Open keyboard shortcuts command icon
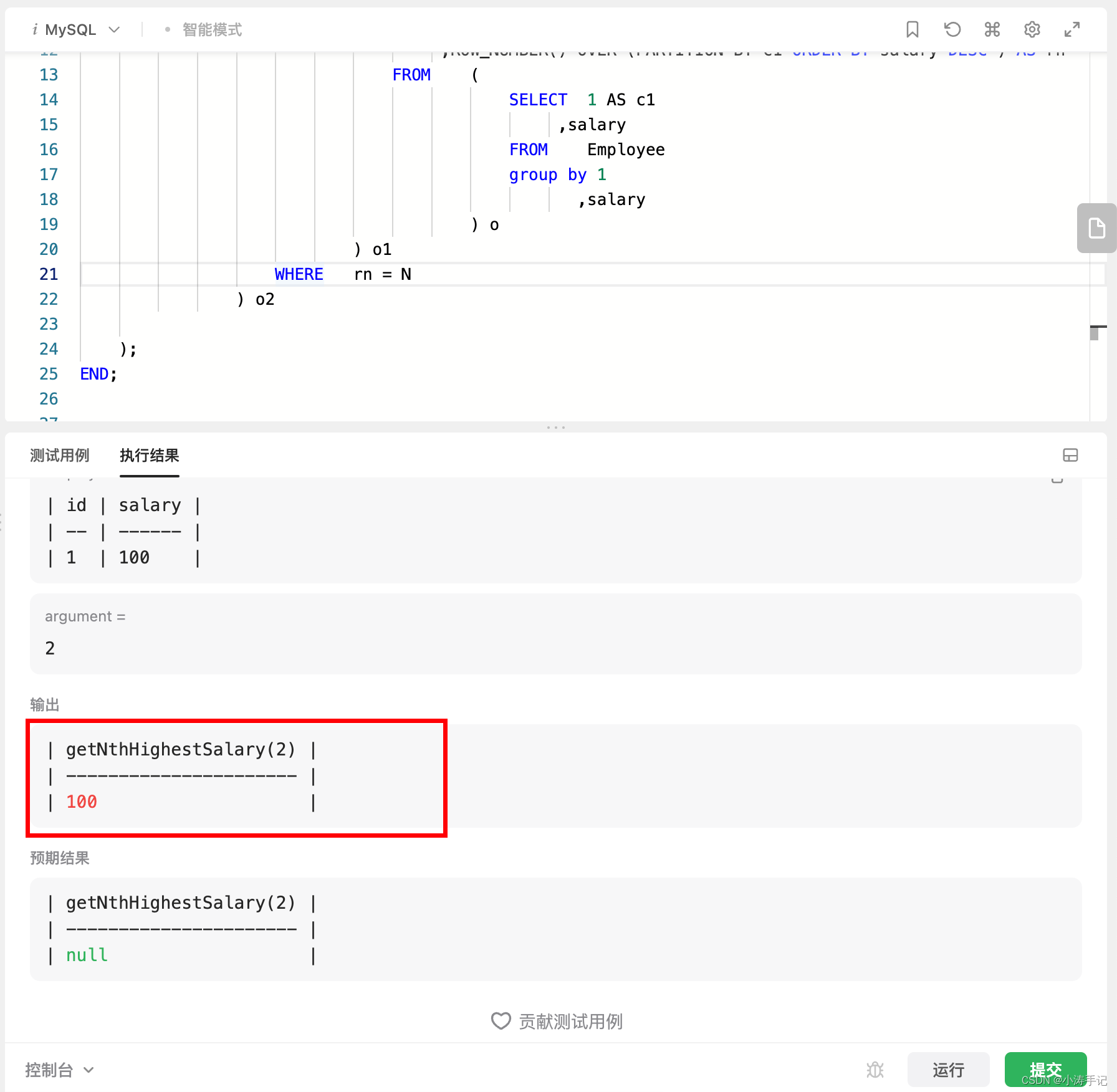The image size is (1117, 1092). pos(992,29)
